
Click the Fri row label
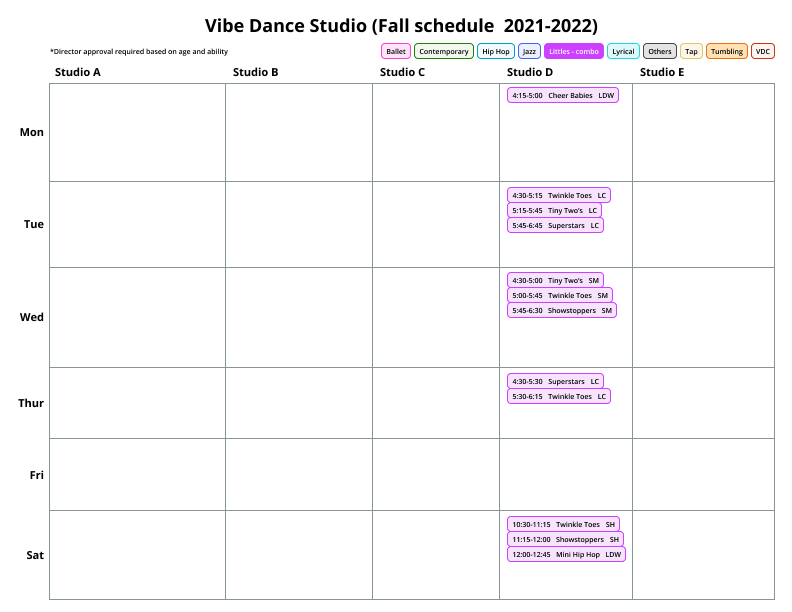pyautogui.click(x=36, y=475)
